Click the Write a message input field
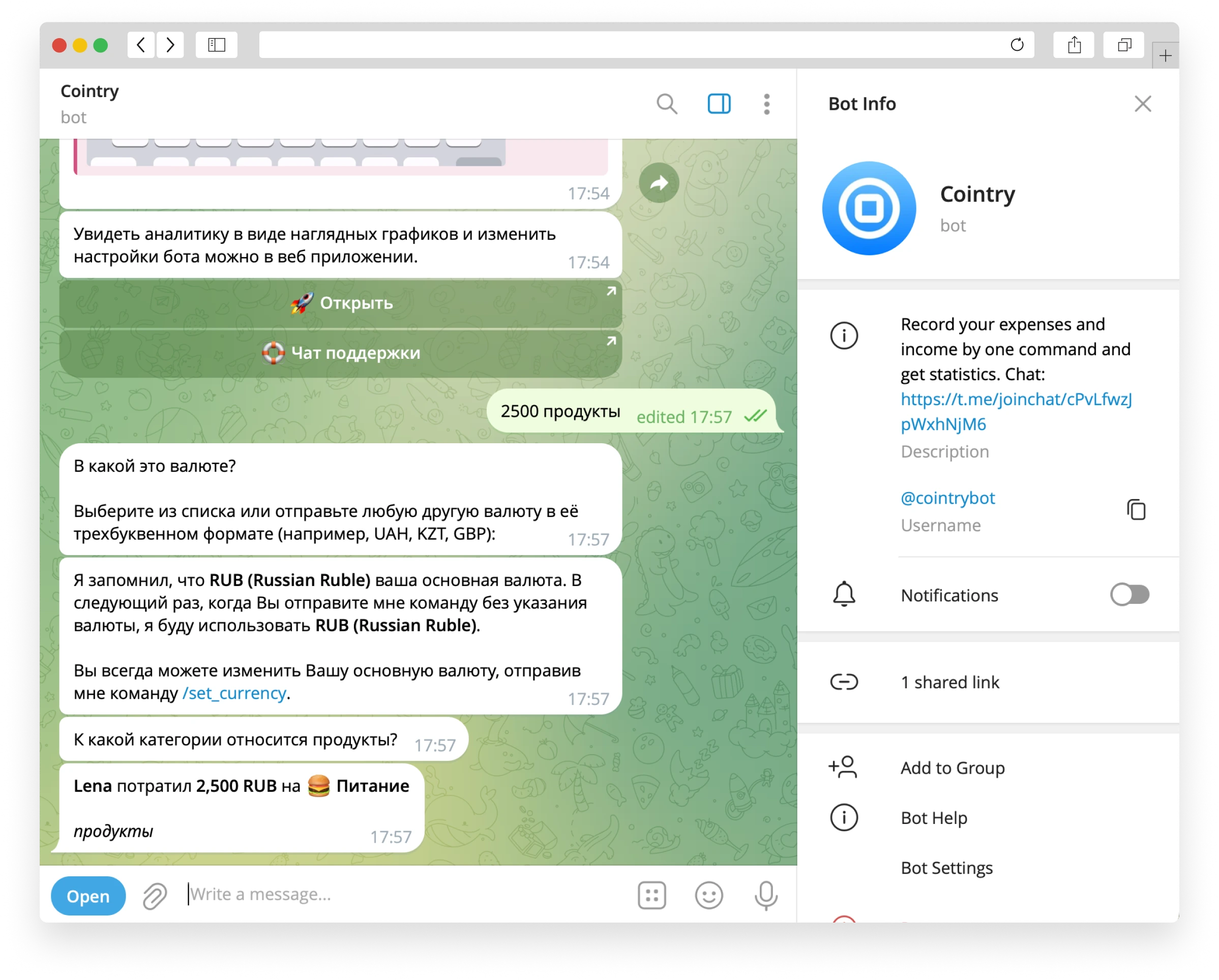This screenshot has width=1219, height=980. pos(339,894)
